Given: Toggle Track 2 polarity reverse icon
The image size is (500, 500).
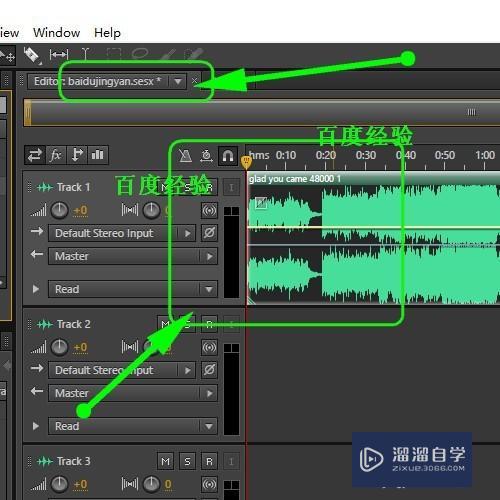Looking at the screenshot, I should (209, 370).
